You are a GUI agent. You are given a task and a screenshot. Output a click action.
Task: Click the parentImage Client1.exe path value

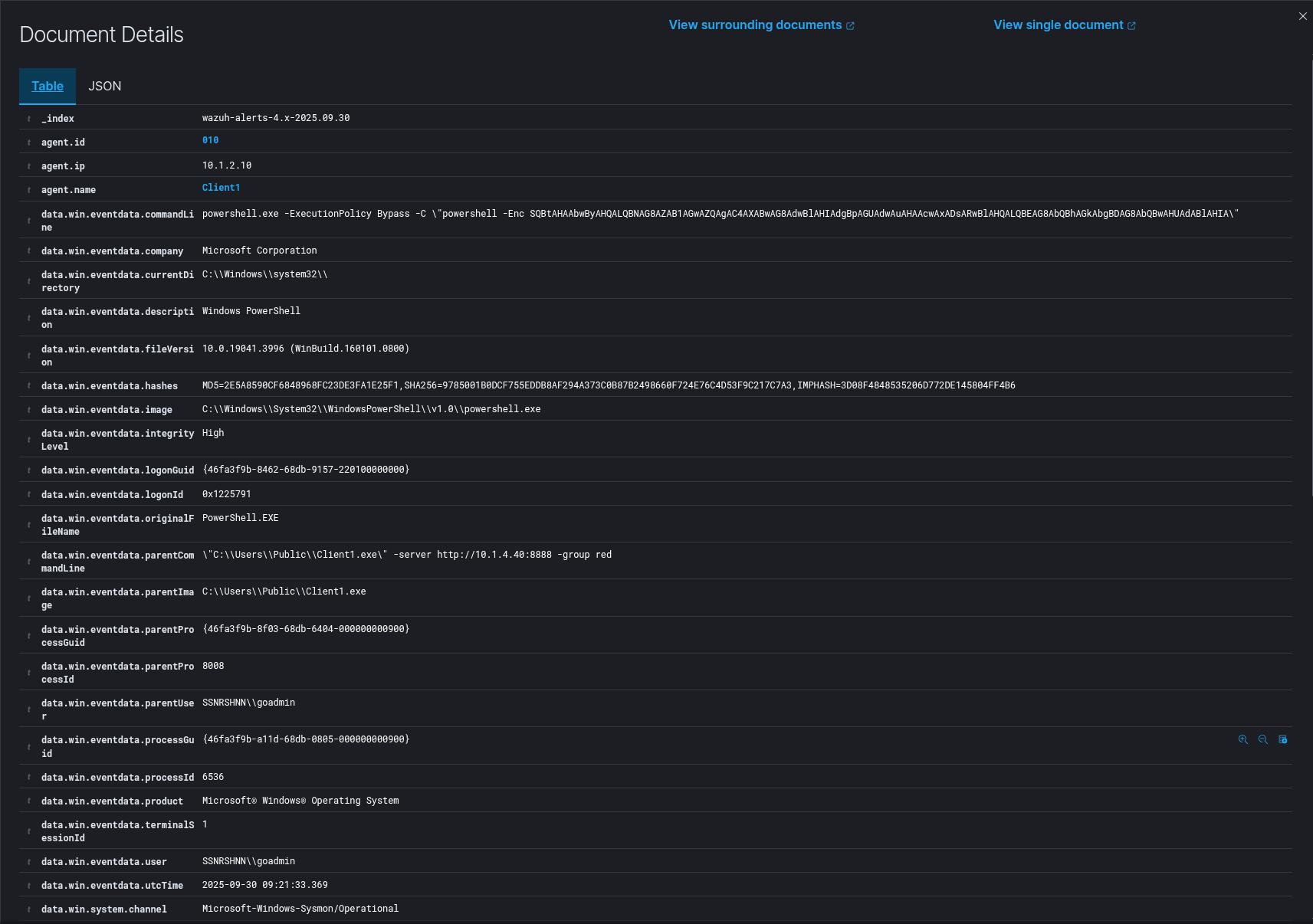pos(284,591)
